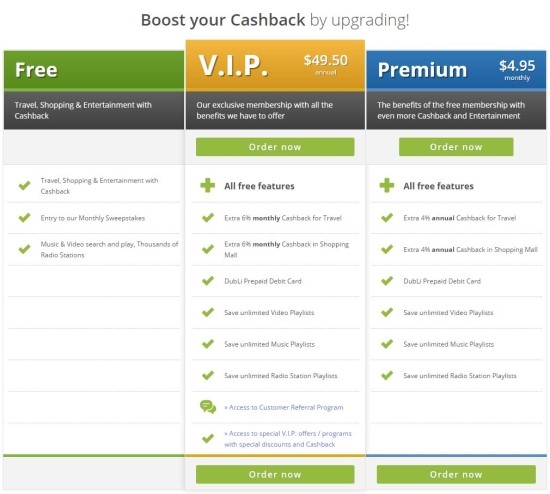Screen dimensions: 550x494
Task: Click checkmark beside special V.I.P. offers link
Action: [x=208, y=438]
